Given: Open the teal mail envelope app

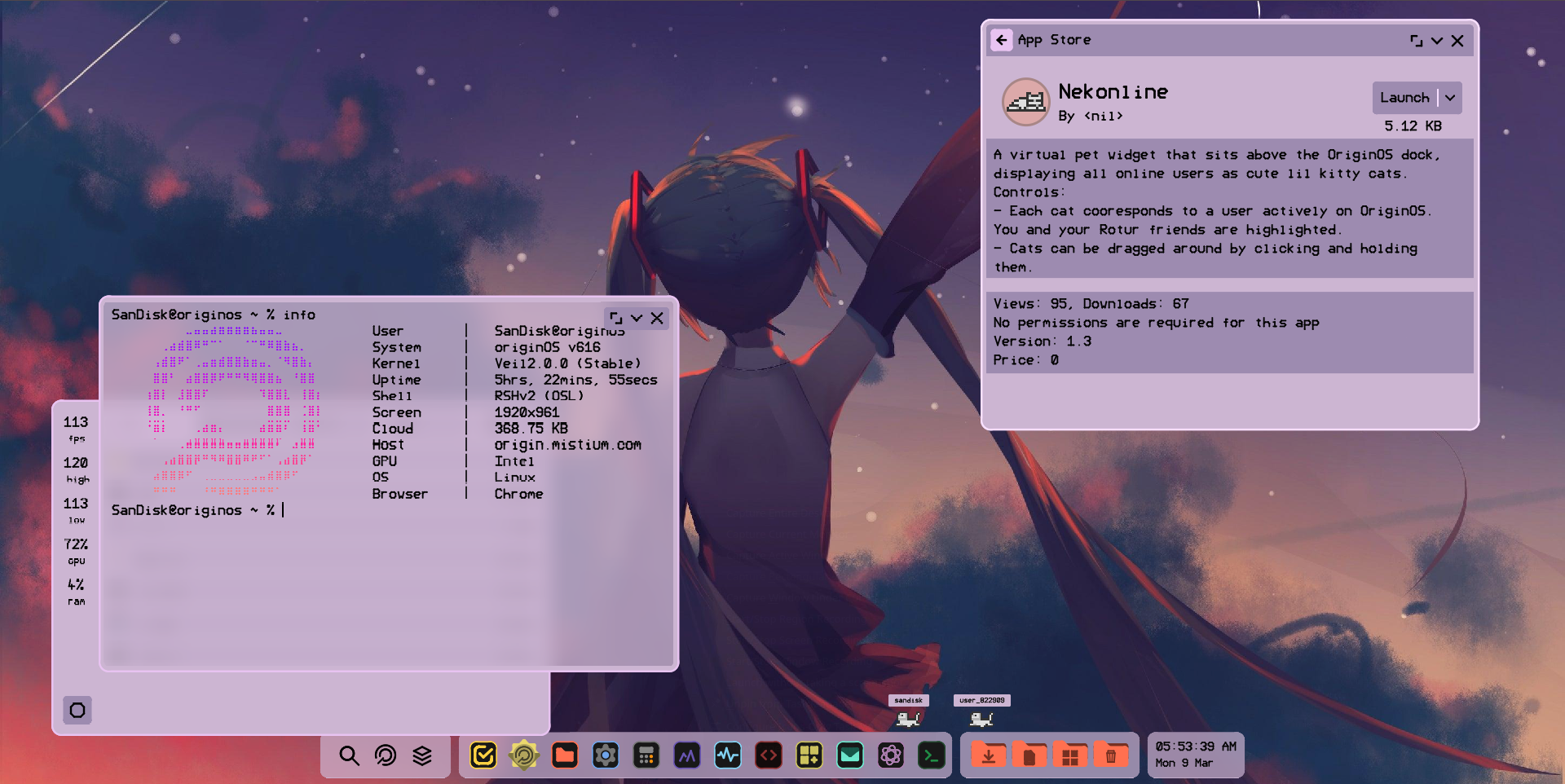Looking at the screenshot, I should coord(850,755).
